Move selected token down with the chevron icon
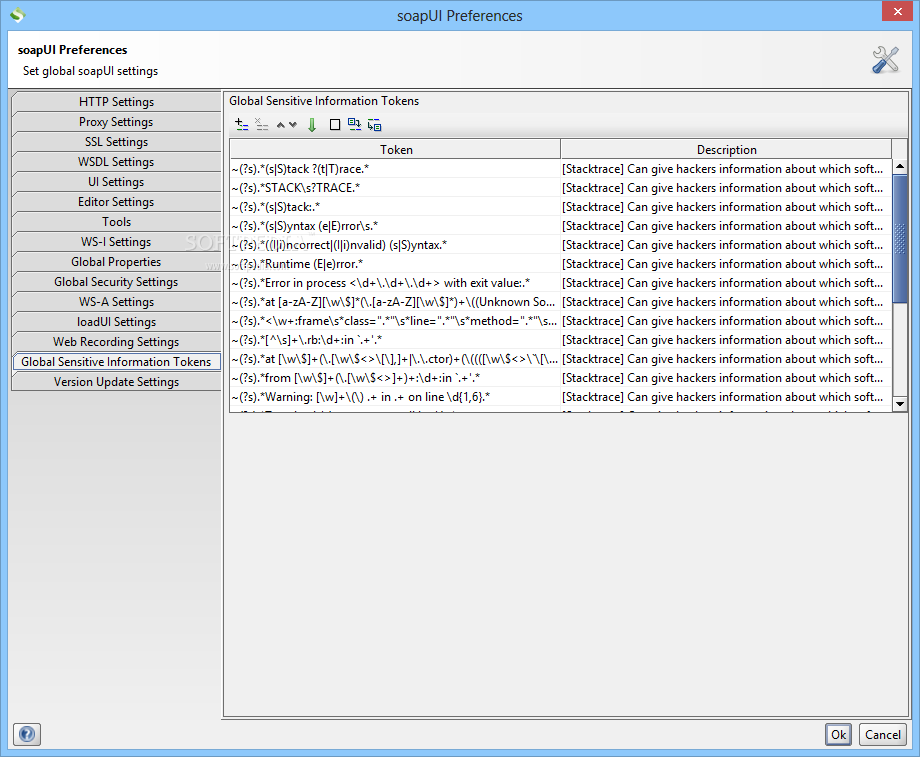This screenshot has width=920, height=757. pyautogui.click(x=293, y=124)
